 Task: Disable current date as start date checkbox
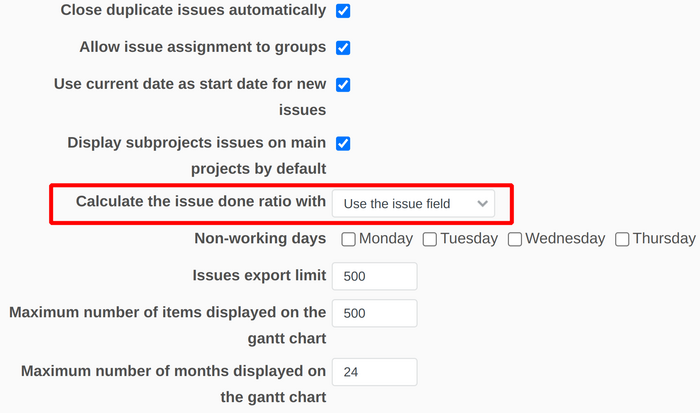(x=343, y=85)
